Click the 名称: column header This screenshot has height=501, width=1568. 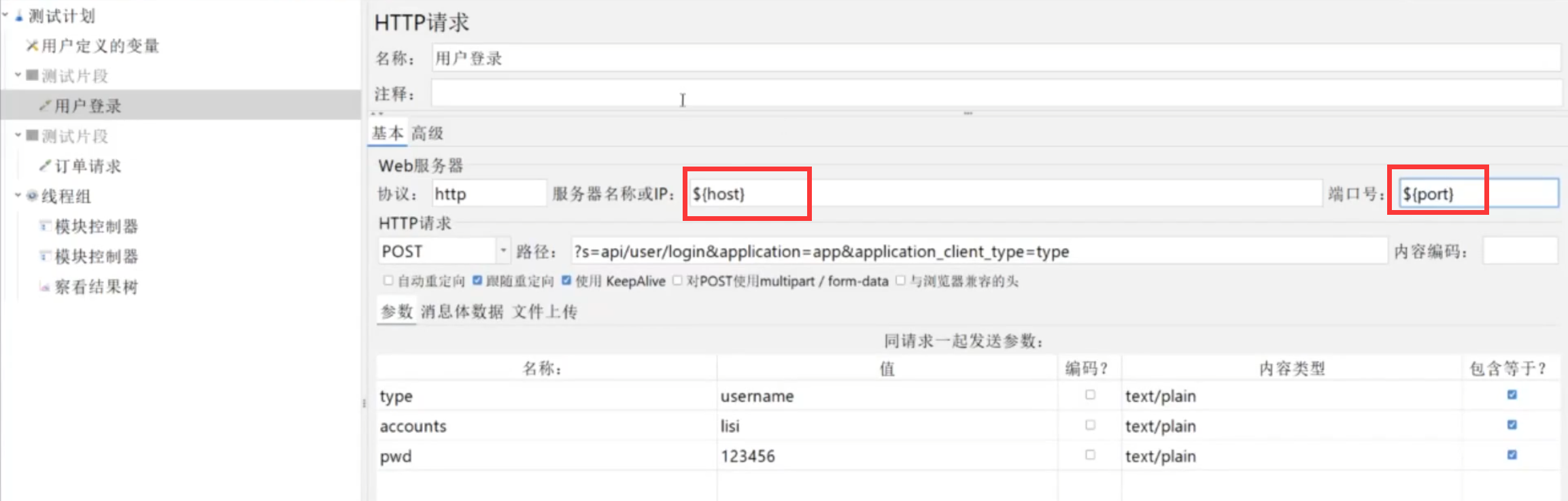coord(546,368)
